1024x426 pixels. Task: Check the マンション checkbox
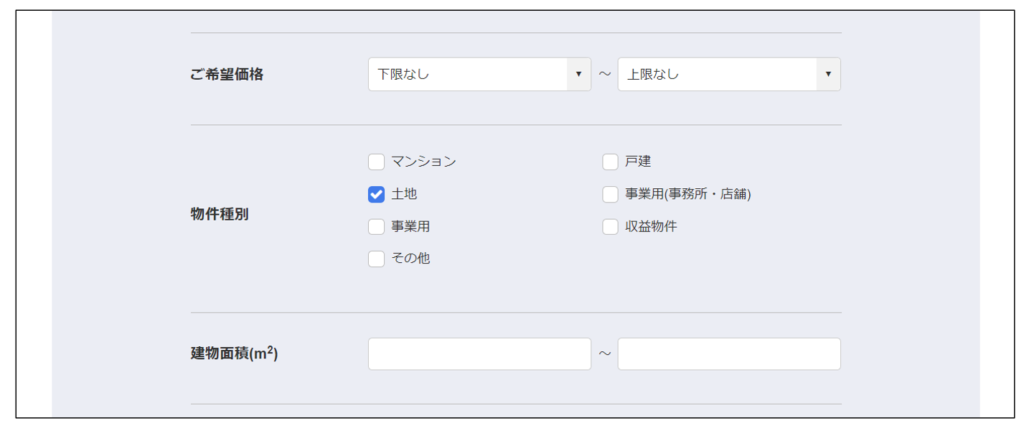[376, 162]
